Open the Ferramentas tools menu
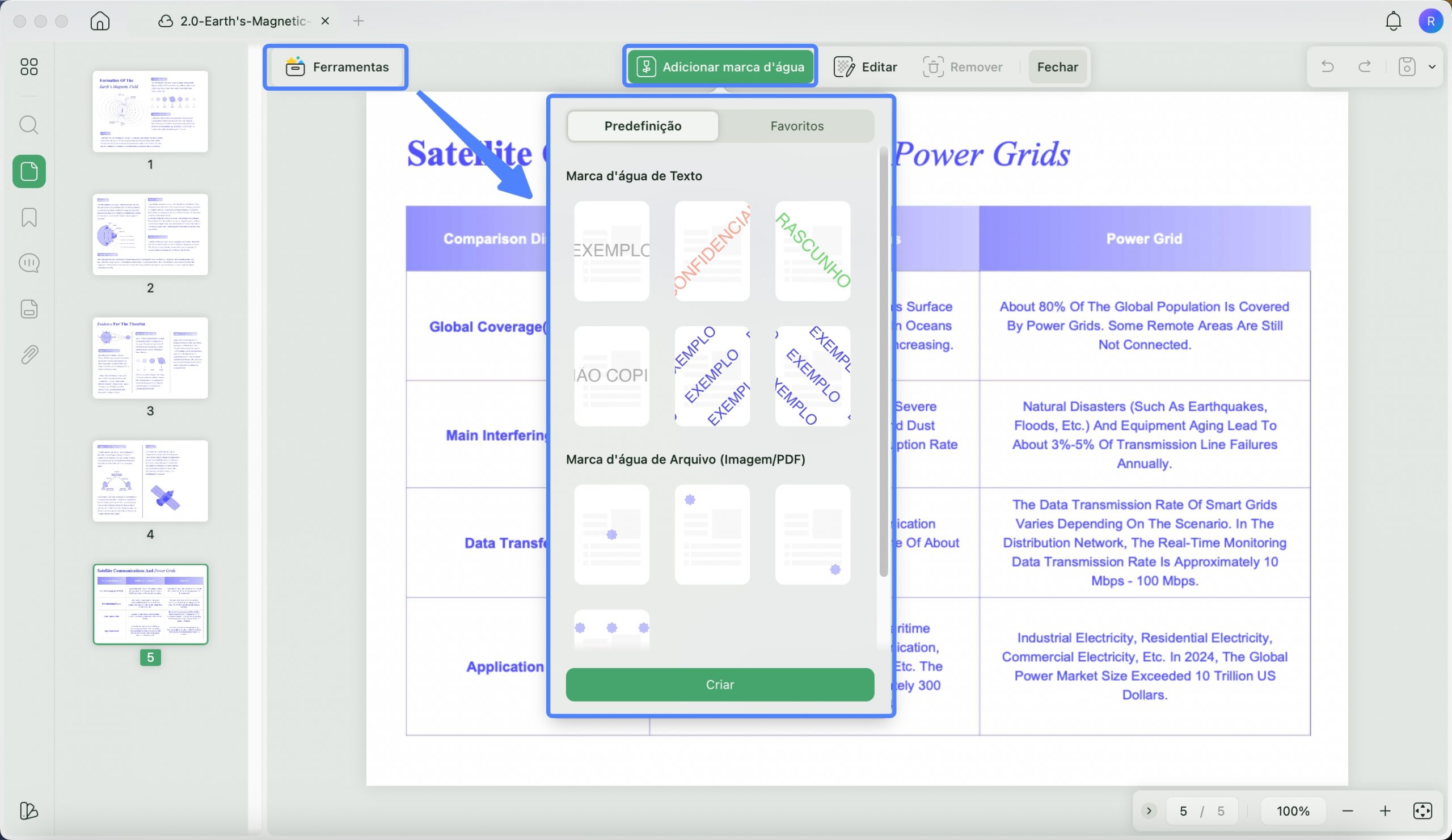Image resolution: width=1452 pixels, height=840 pixels. (x=336, y=67)
